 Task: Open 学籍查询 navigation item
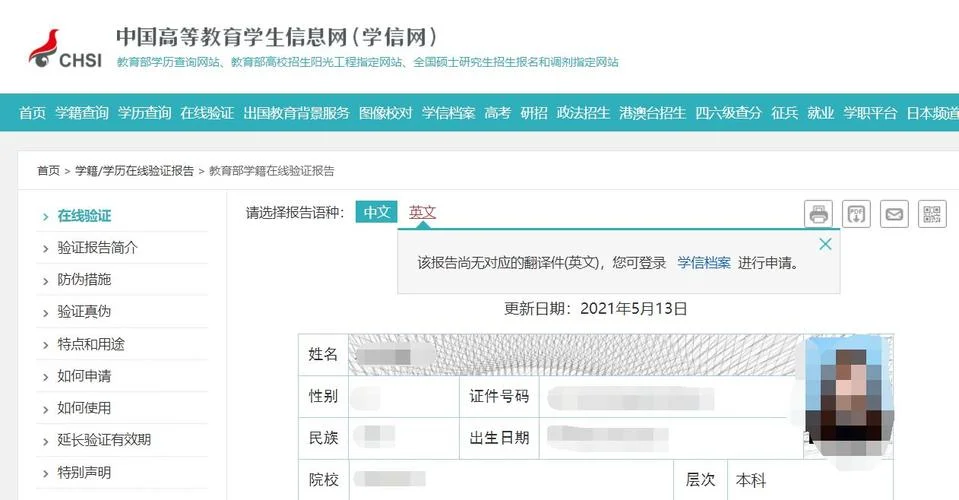click(x=82, y=113)
